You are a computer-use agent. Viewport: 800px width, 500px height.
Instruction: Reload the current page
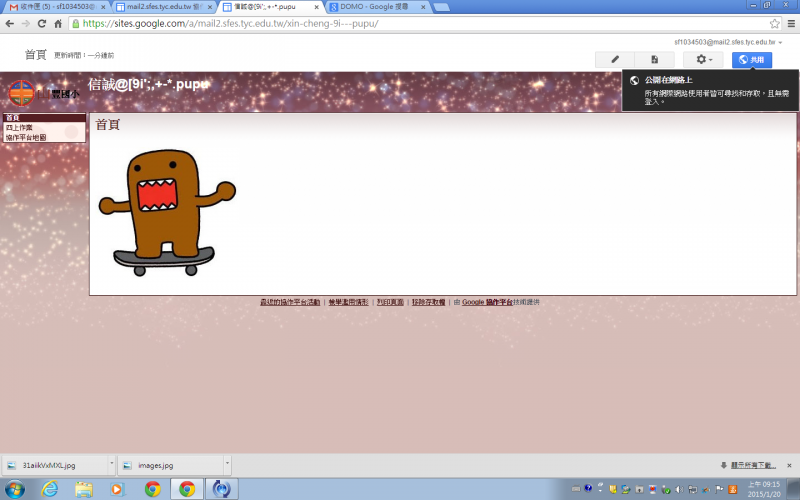tap(42, 23)
